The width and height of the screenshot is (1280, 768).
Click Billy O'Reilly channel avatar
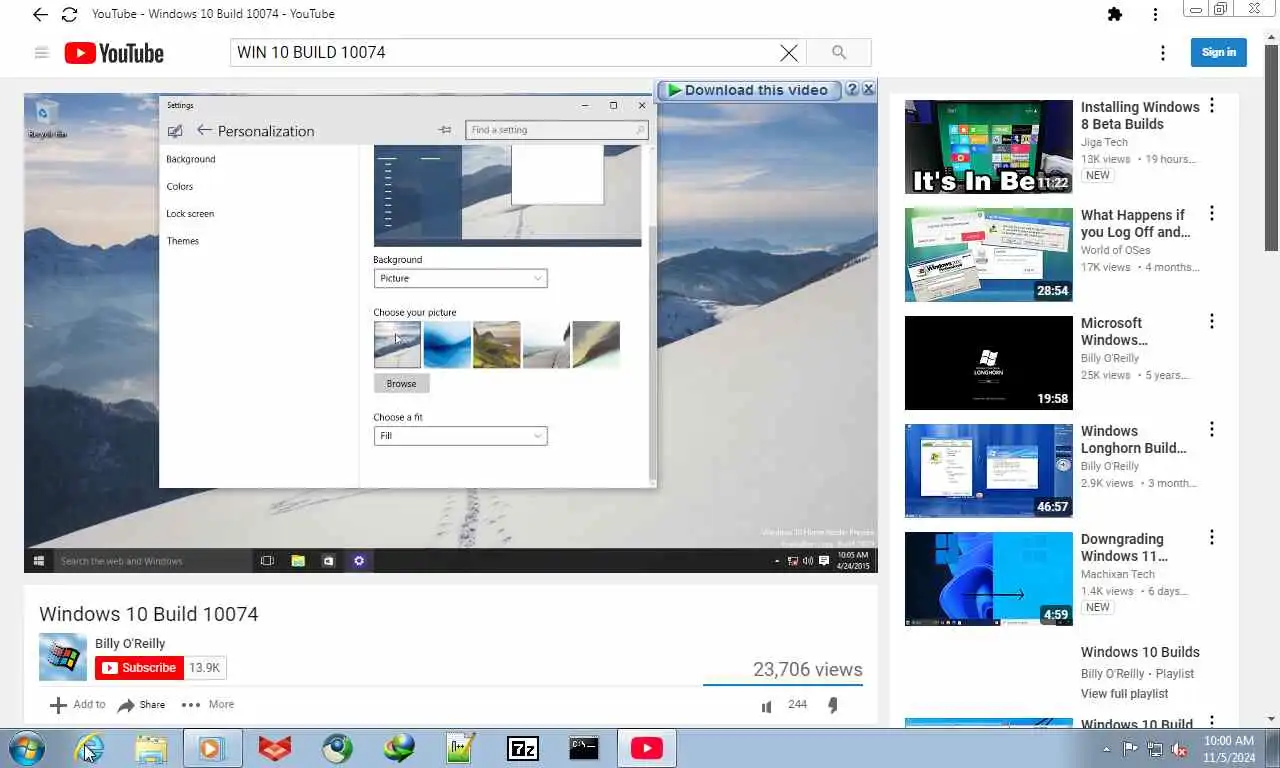tap(63, 657)
